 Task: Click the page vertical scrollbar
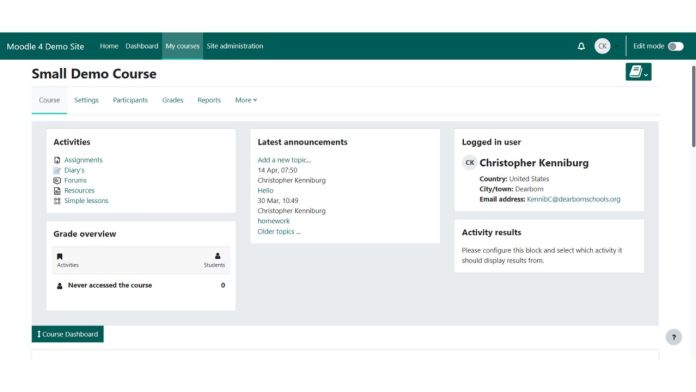pyautogui.click(x=693, y=107)
